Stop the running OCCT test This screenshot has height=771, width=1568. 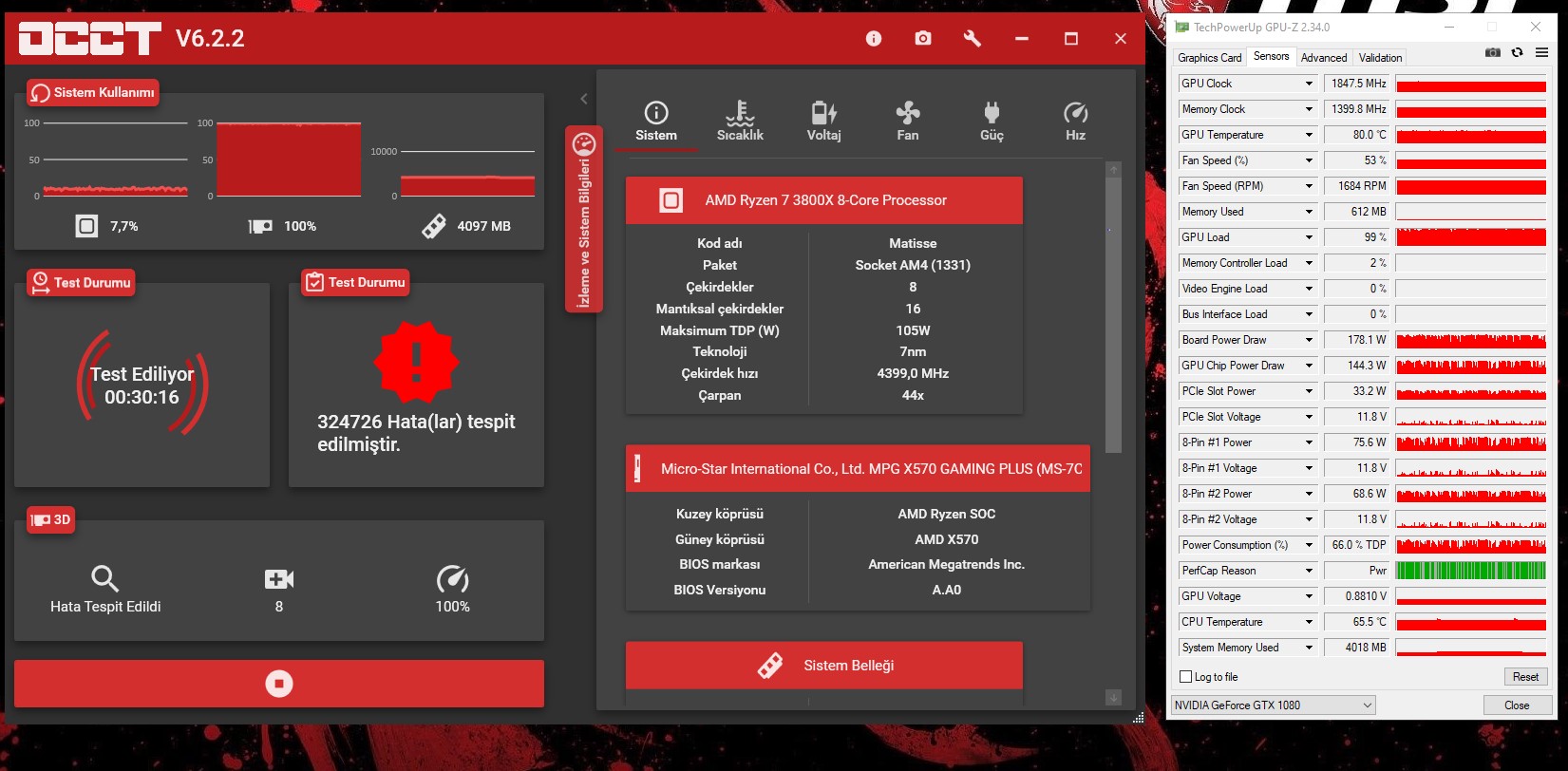279,684
